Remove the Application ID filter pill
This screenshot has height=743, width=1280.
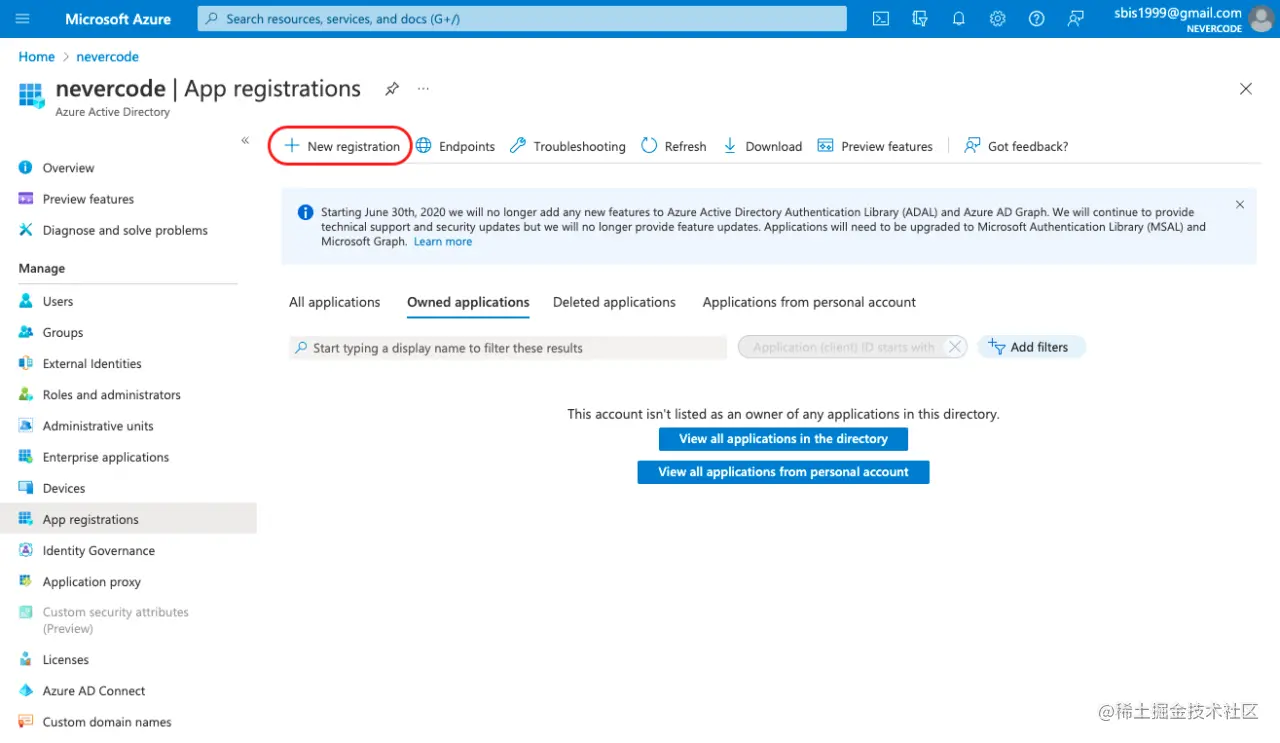click(955, 347)
